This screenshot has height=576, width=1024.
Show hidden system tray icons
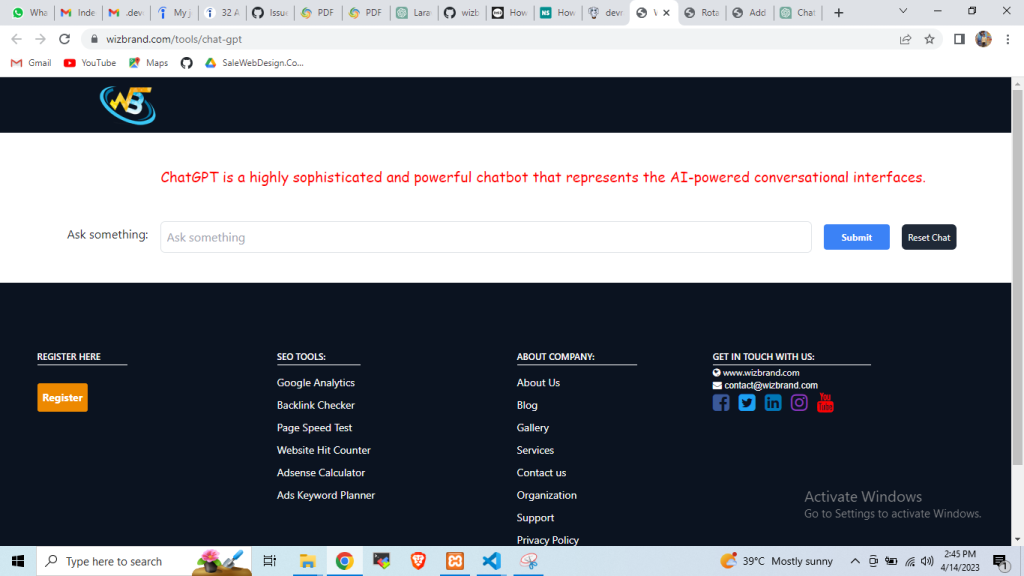[855, 561]
